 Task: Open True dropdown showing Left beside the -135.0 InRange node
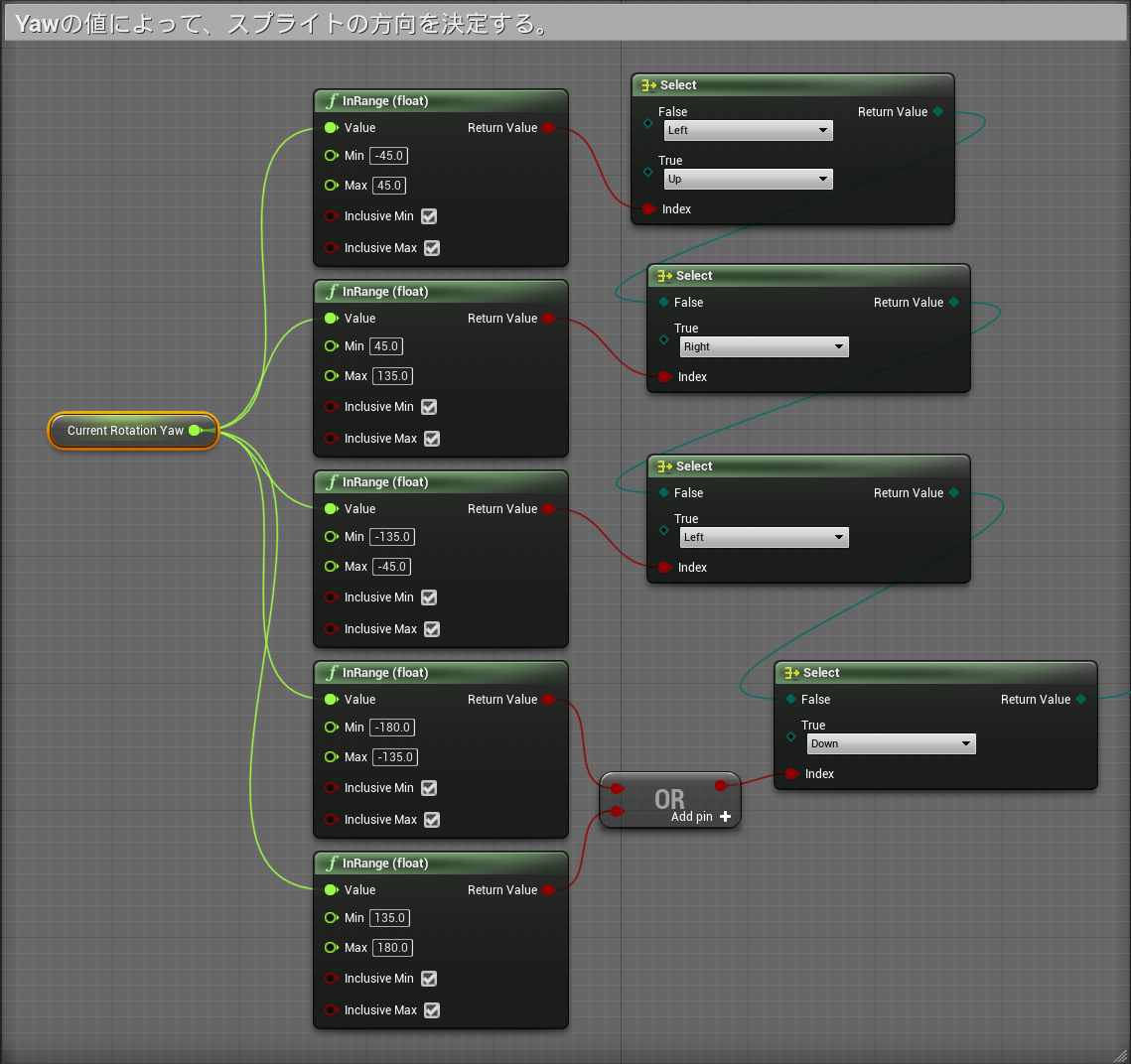(x=764, y=537)
